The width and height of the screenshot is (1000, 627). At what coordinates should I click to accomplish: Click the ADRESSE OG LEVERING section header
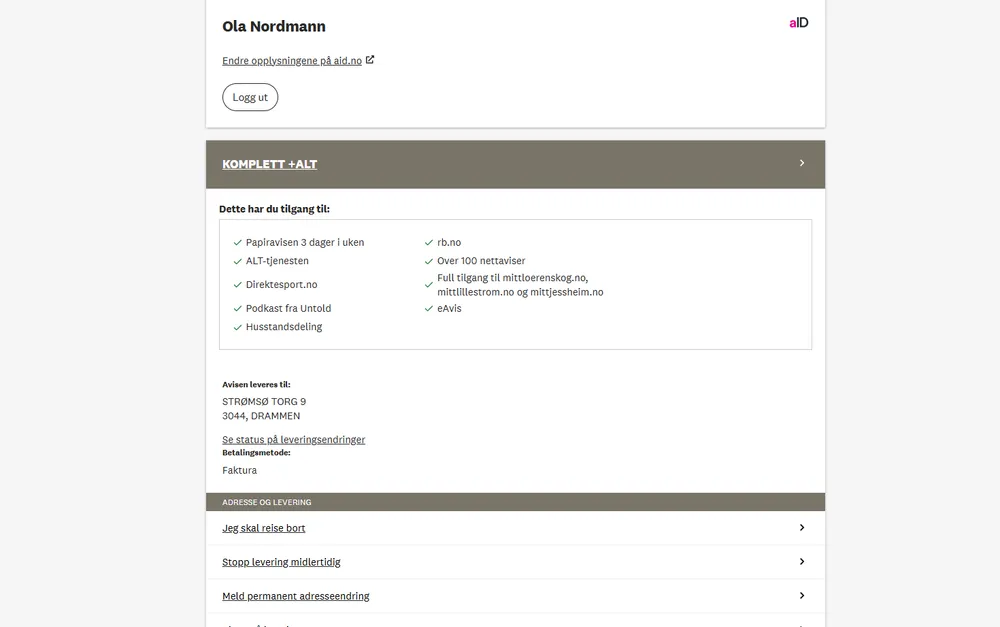[267, 502]
